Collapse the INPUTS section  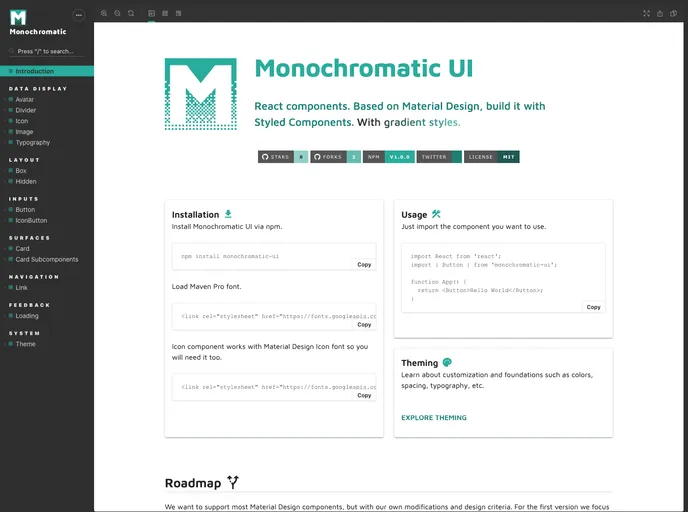[x=24, y=199]
